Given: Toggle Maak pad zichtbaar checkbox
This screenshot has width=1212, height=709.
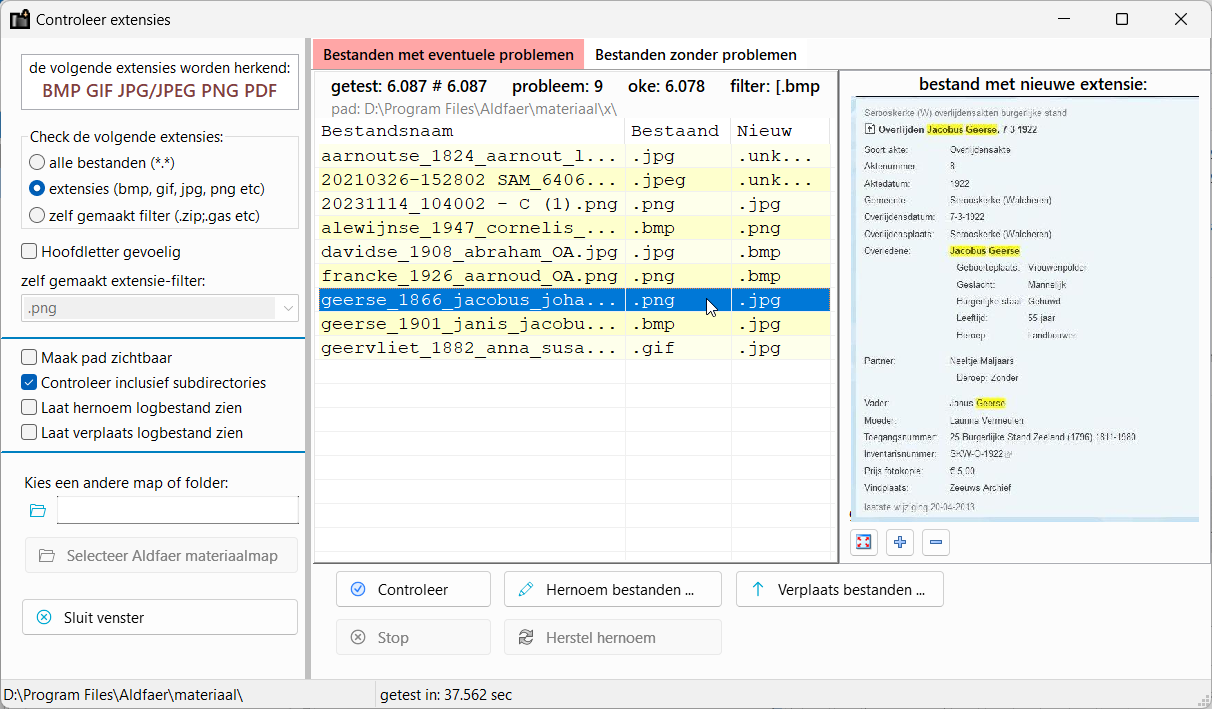Looking at the screenshot, I should tap(30, 357).
